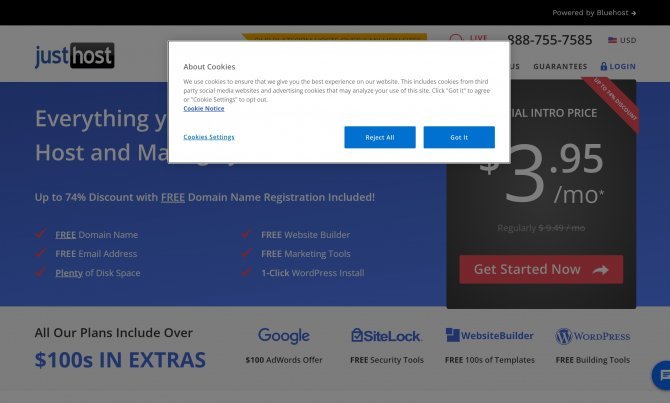Click the SiteLock logo
Screen dimensions: 670x403
coord(386,335)
